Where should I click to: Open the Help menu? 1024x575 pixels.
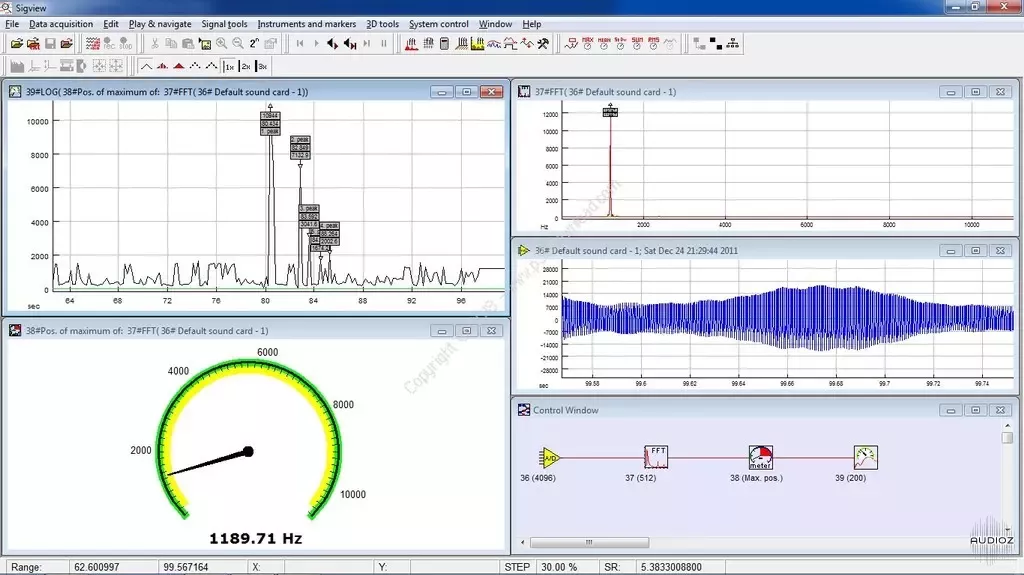coord(532,24)
